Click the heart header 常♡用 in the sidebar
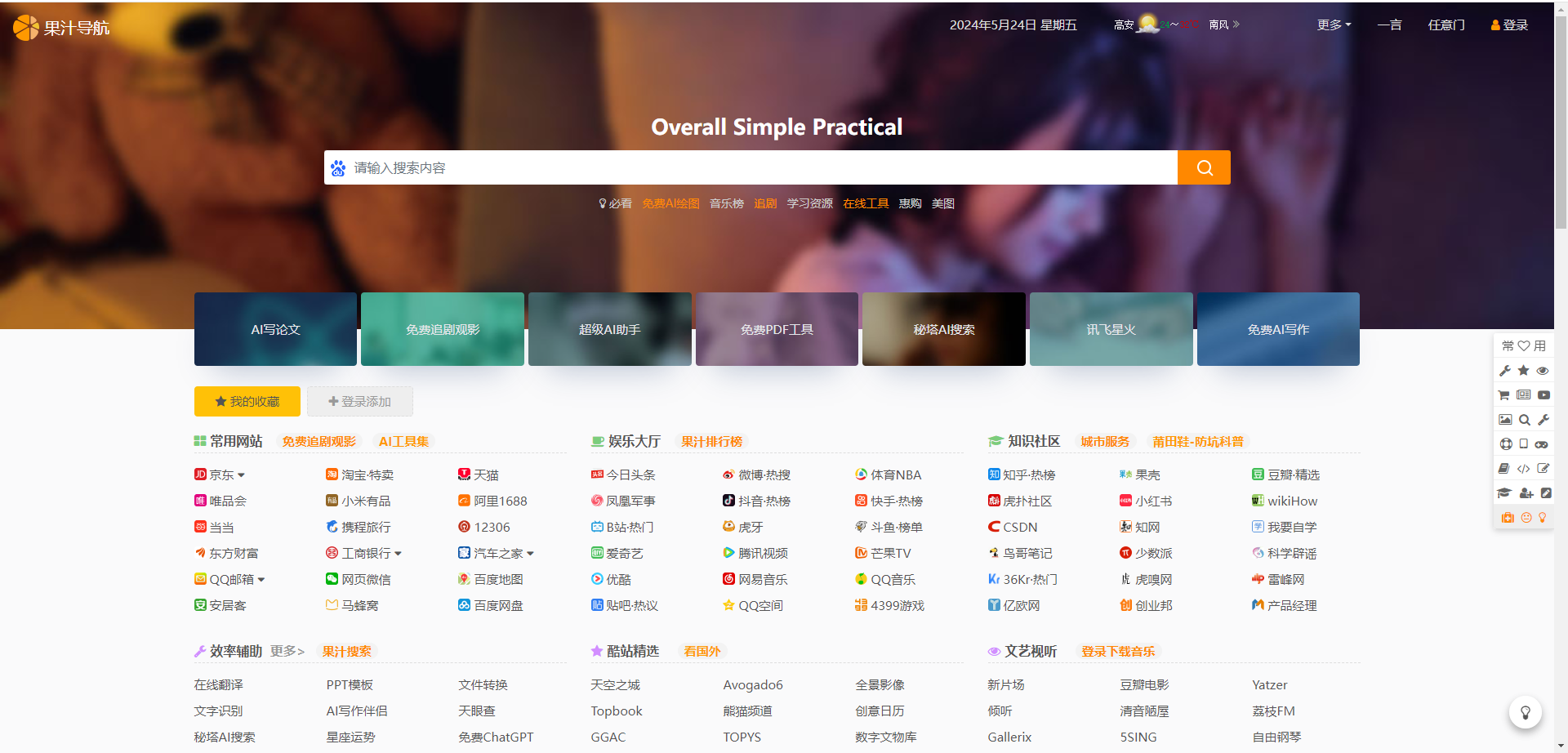This screenshot has height=753, width=1568. click(1524, 346)
